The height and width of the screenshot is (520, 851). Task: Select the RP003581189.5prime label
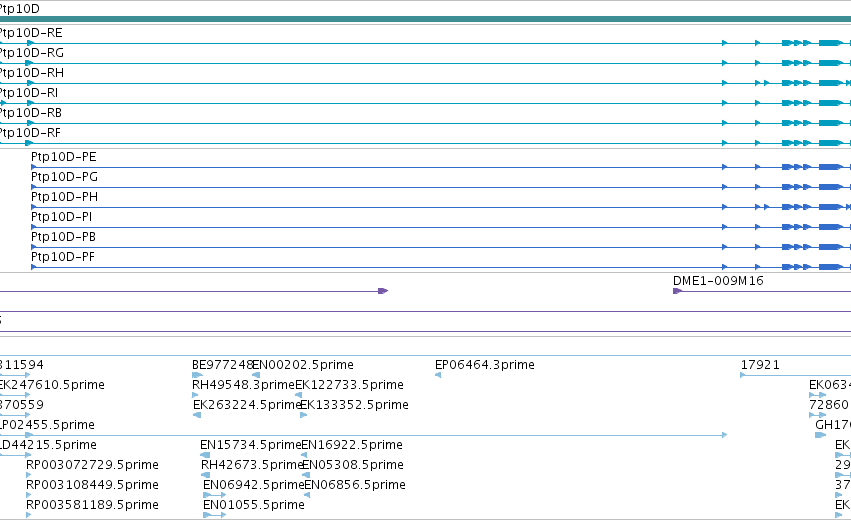coord(92,505)
